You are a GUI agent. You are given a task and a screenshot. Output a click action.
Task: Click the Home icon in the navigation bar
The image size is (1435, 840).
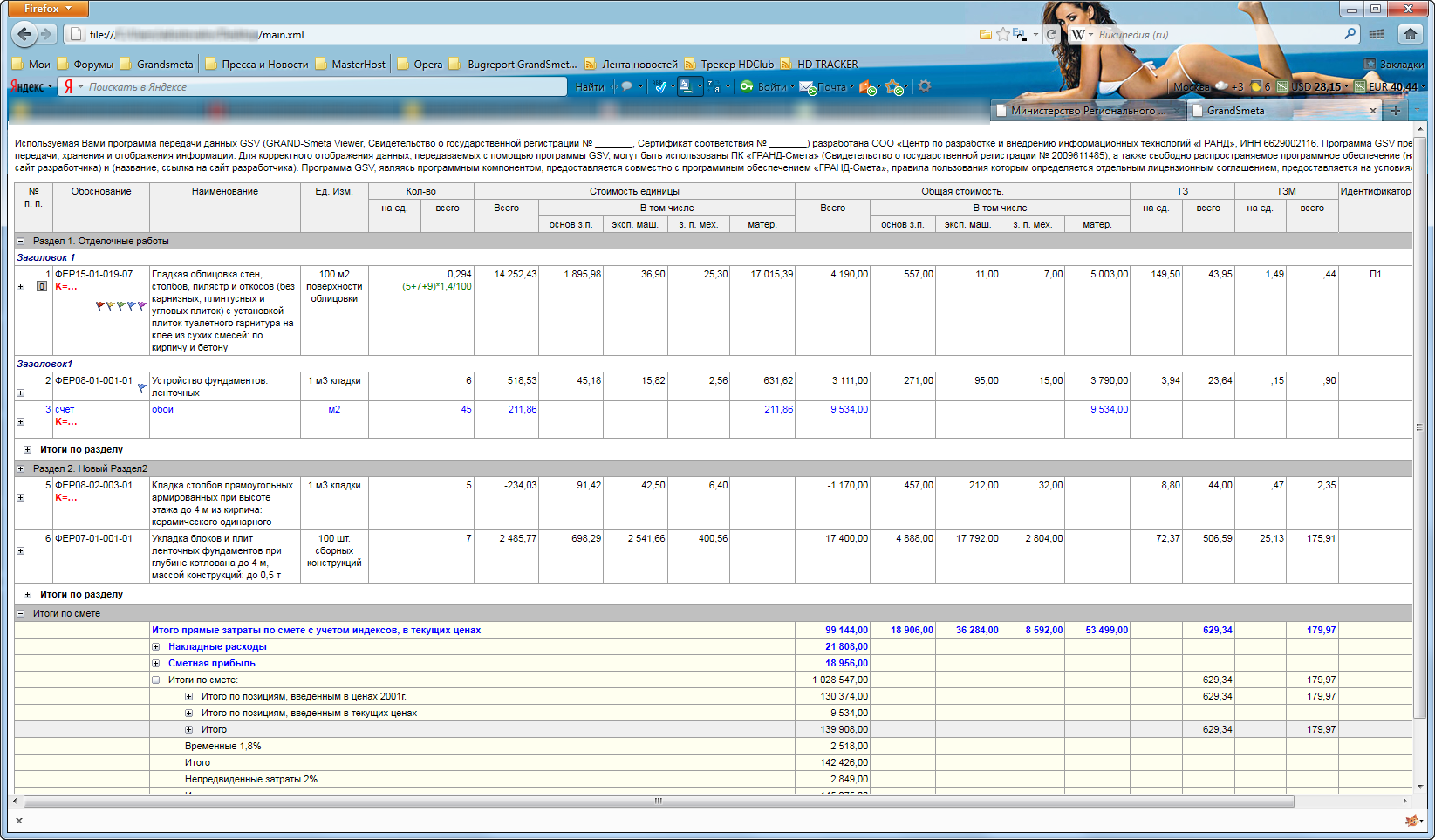(x=1410, y=34)
